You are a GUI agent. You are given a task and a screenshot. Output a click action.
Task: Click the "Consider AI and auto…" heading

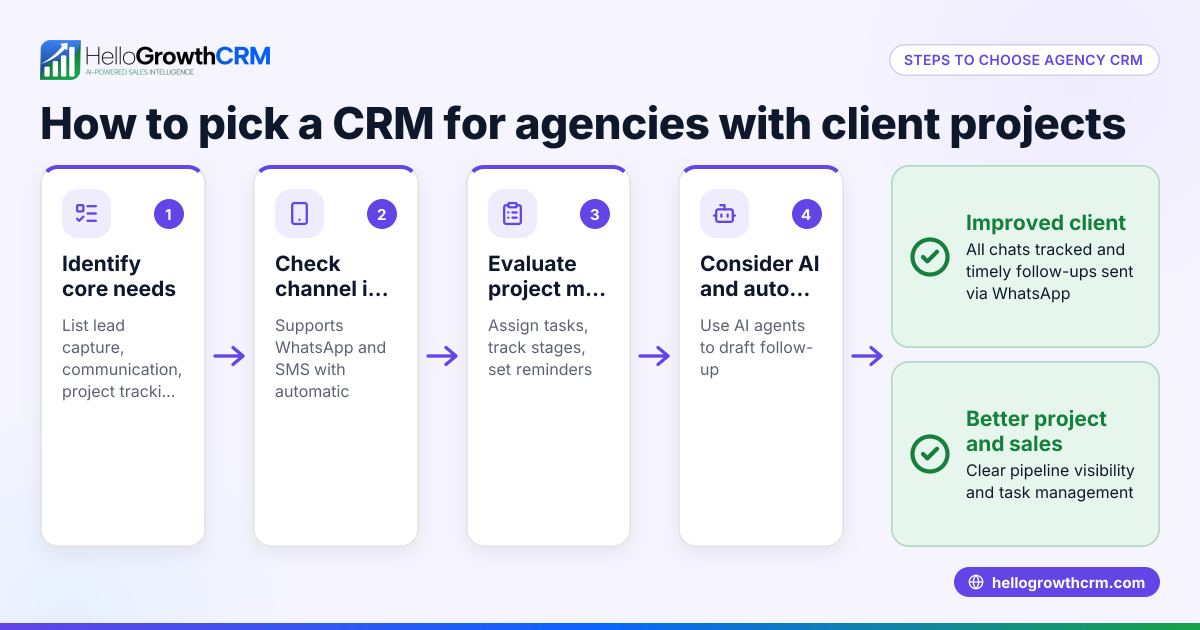pos(760,276)
